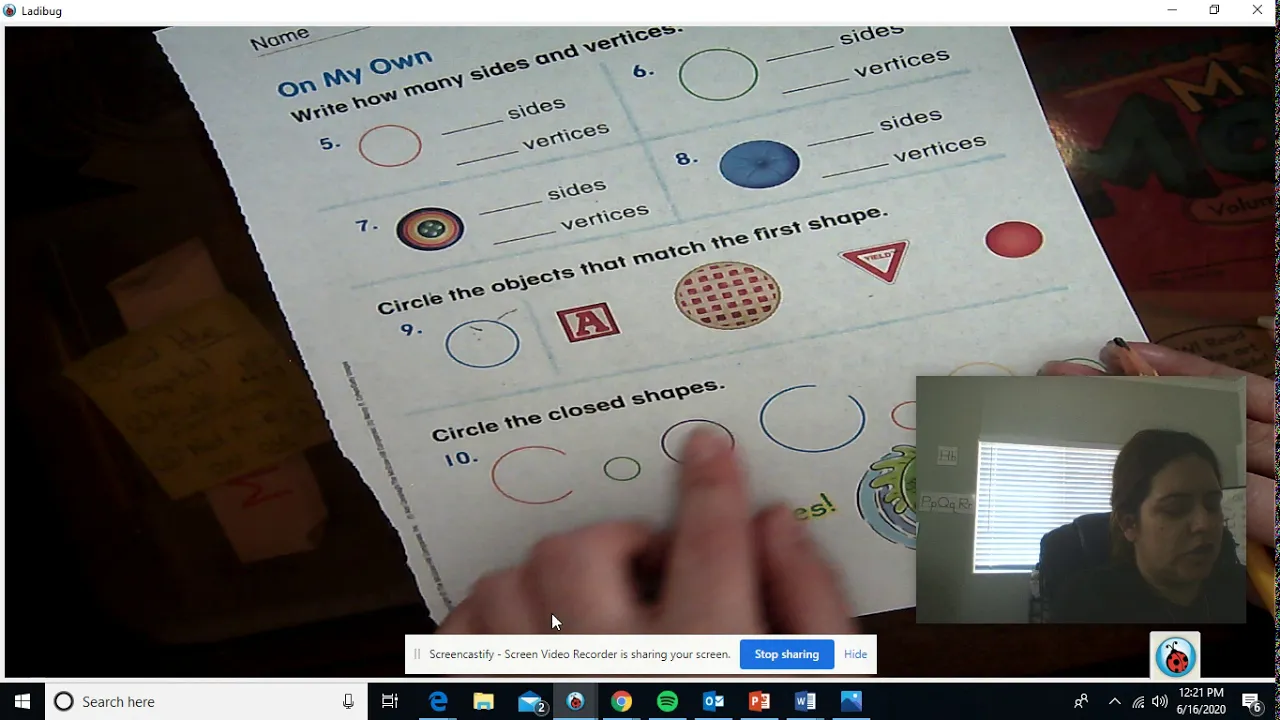Viewport: 1280px width, 720px height.
Task: Close the Ladibug window
Action: (1257, 10)
